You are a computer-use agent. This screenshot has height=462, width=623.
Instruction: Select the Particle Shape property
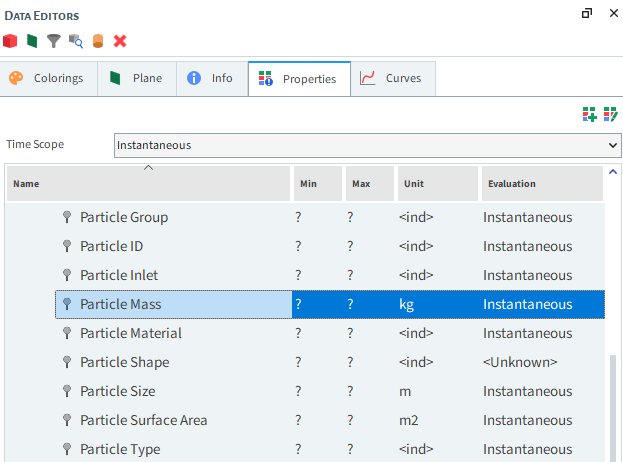(x=124, y=362)
